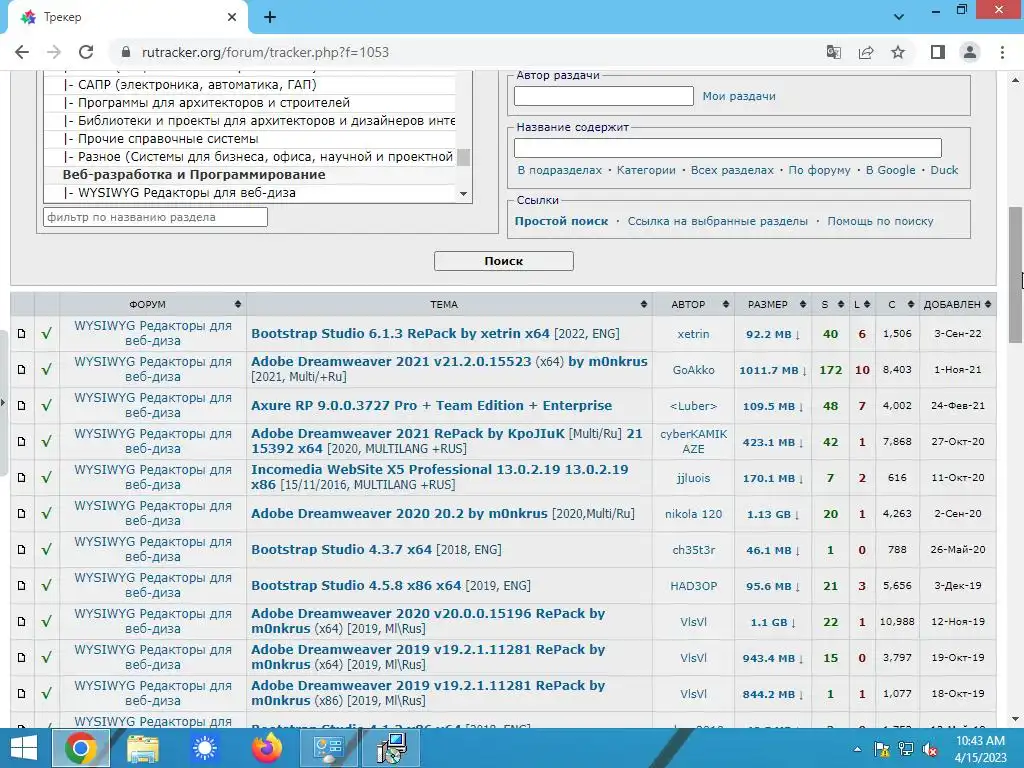The image size is (1024, 768).
Task: Select the Трекер browser tab
Action: (x=127, y=18)
